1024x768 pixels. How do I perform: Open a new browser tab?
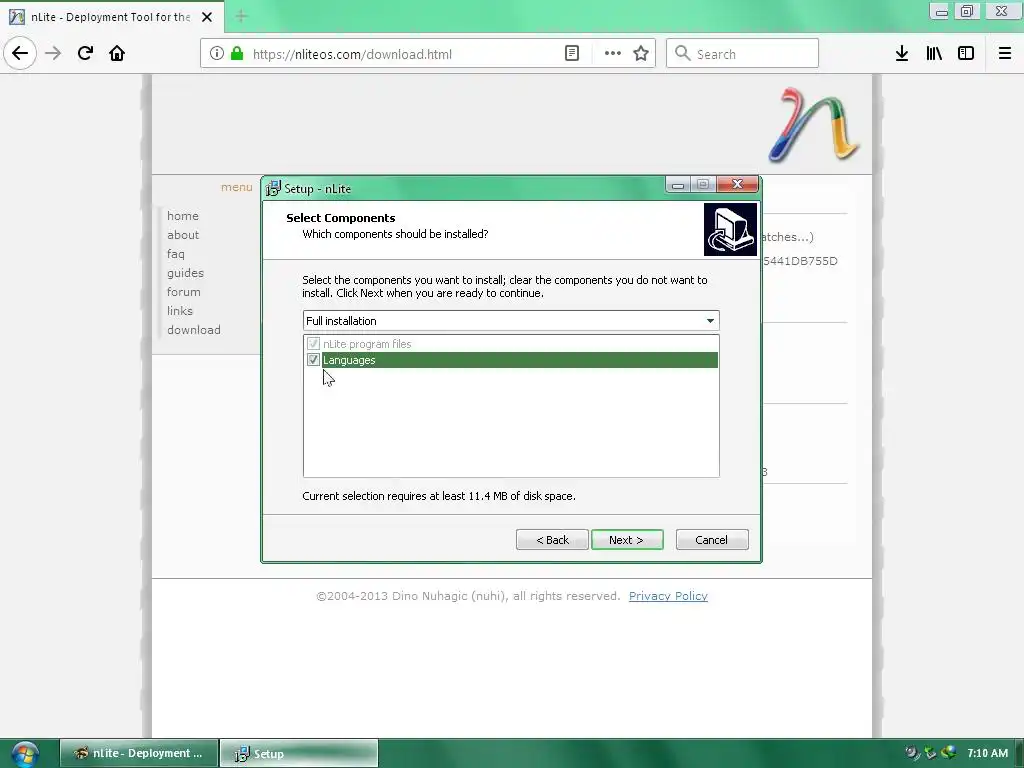click(x=241, y=16)
